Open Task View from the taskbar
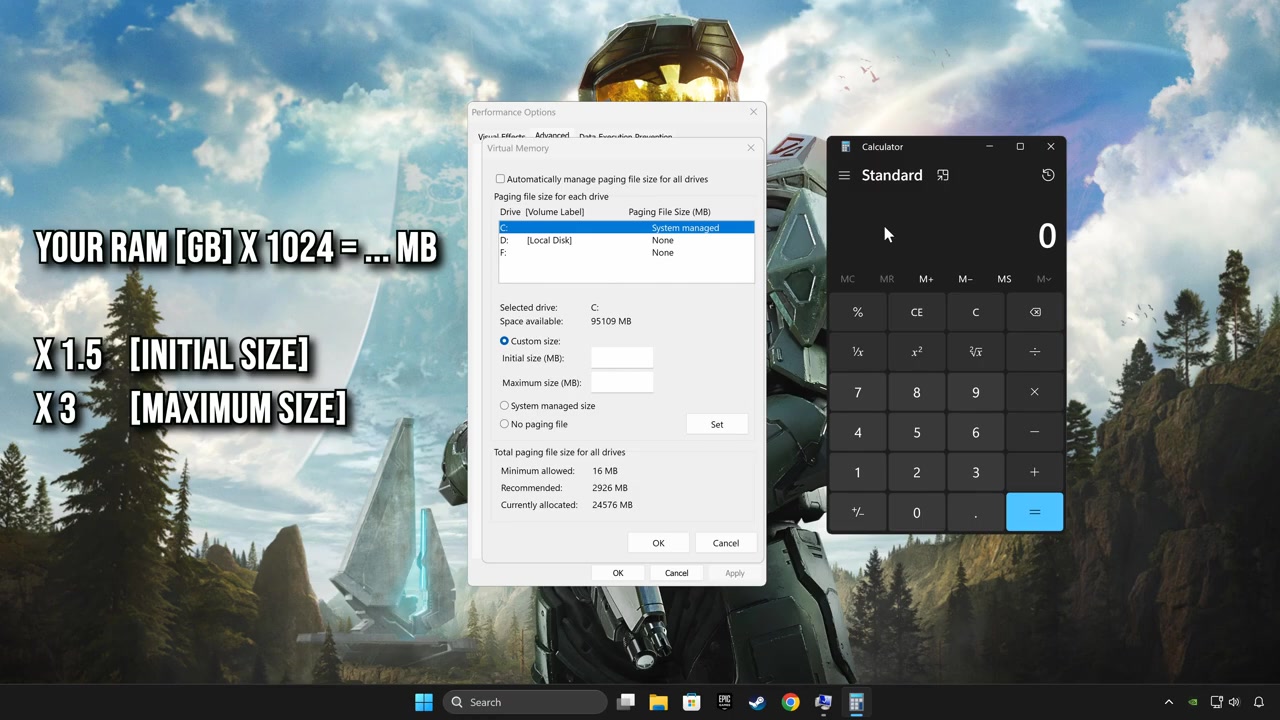The height and width of the screenshot is (720, 1280). pyautogui.click(x=626, y=702)
